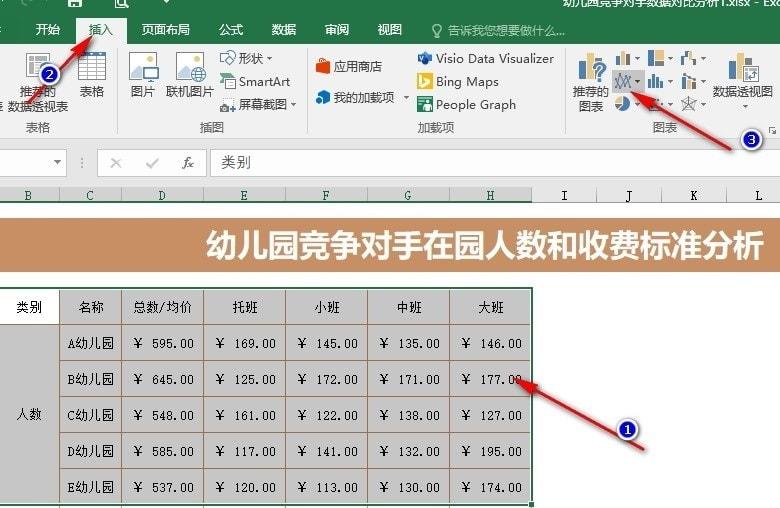Launch Visio Data Visualizer
This screenshot has width=780, height=508.
[x=486, y=58]
